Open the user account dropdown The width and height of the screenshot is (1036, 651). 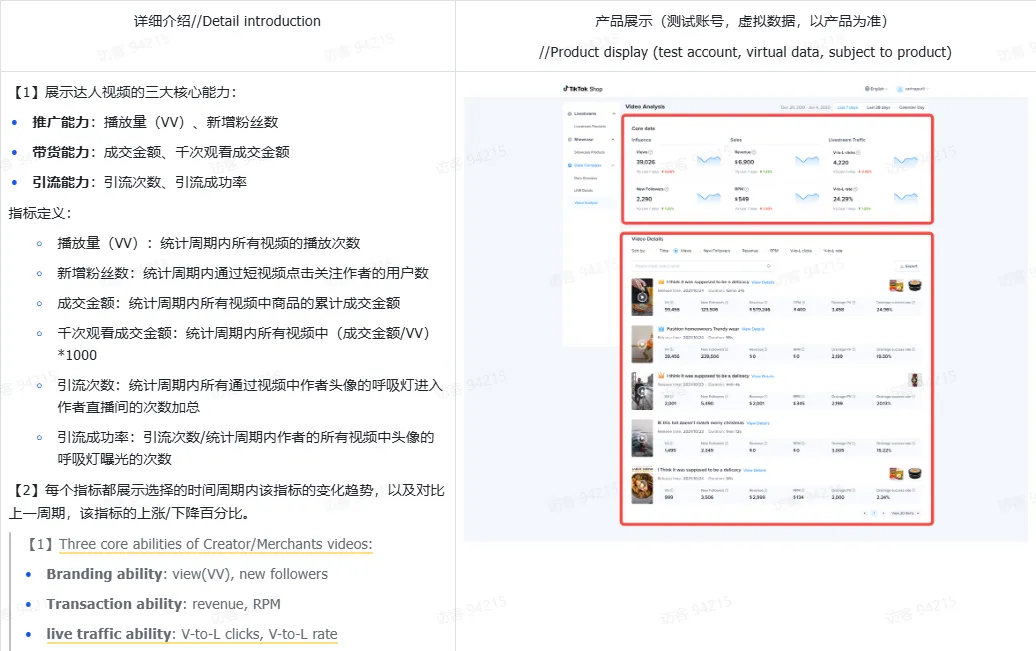914,89
